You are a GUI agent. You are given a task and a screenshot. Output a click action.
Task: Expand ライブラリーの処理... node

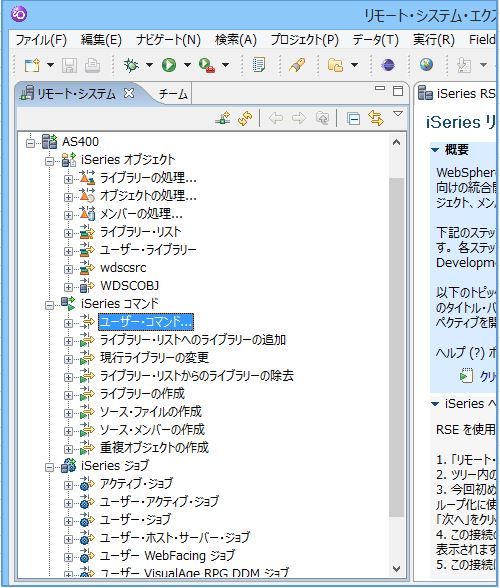pyautogui.click(x=68, y=179)
